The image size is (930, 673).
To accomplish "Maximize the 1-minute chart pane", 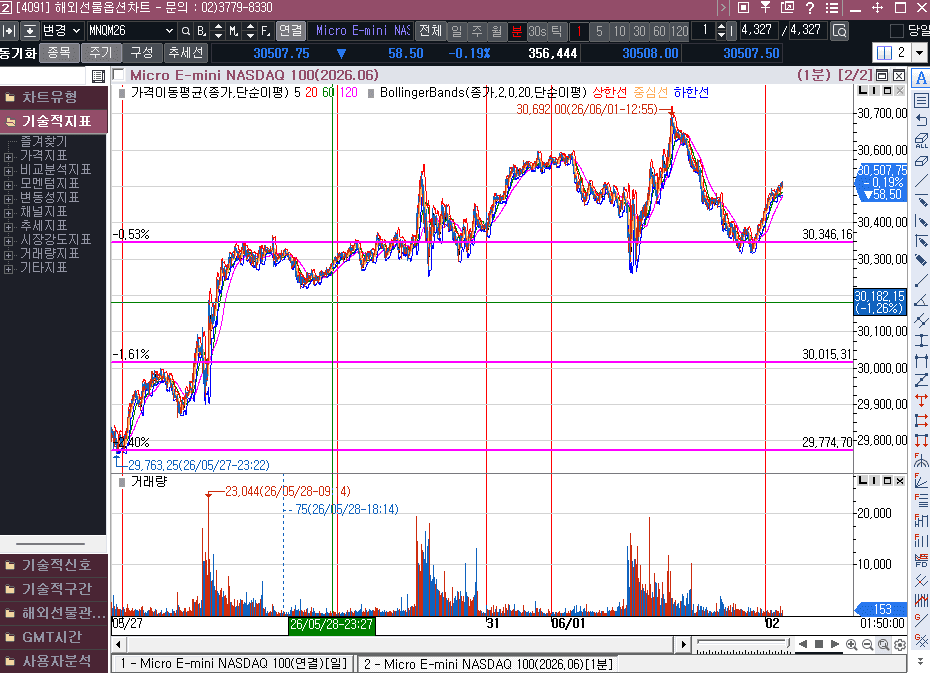I will pyautogui.click(x=882, y=75).
